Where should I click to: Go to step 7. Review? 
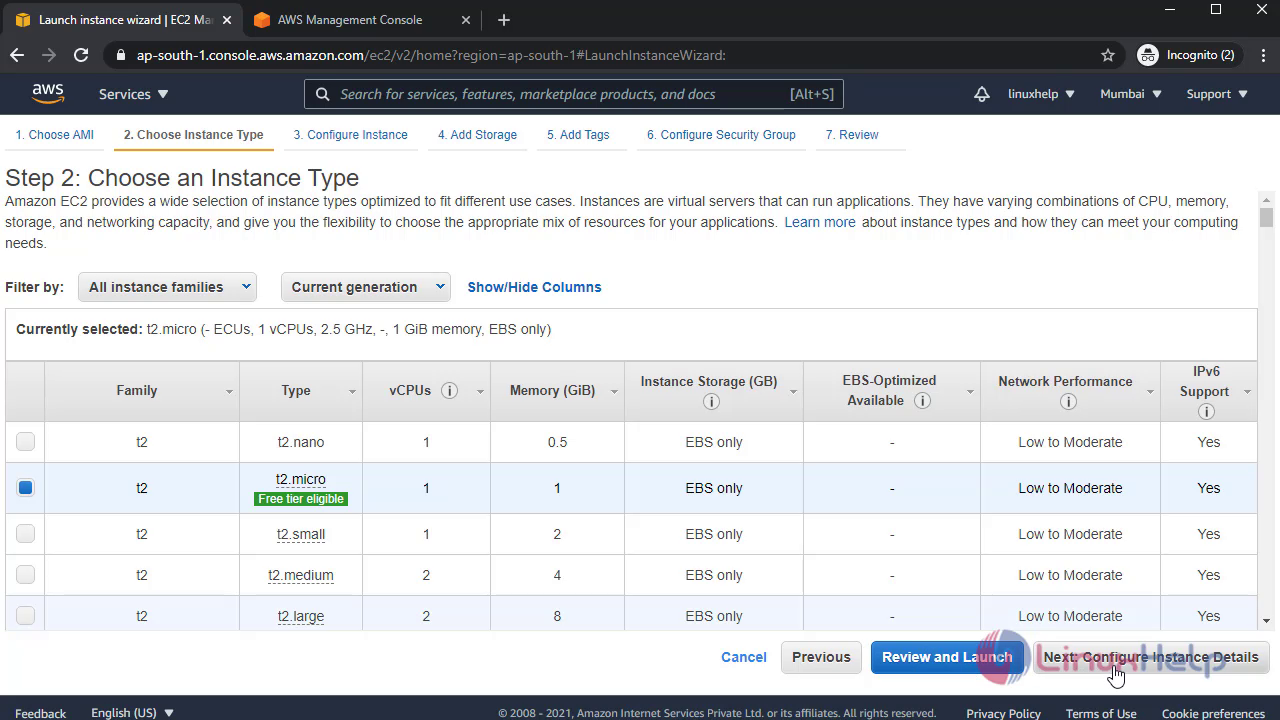pyautogui.click(x=852, y=135)
